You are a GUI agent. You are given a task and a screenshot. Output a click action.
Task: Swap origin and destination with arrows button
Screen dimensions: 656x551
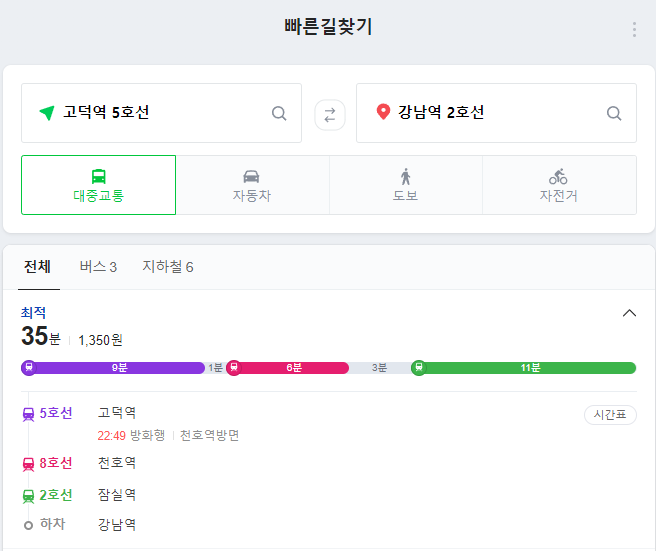point(330,115)
